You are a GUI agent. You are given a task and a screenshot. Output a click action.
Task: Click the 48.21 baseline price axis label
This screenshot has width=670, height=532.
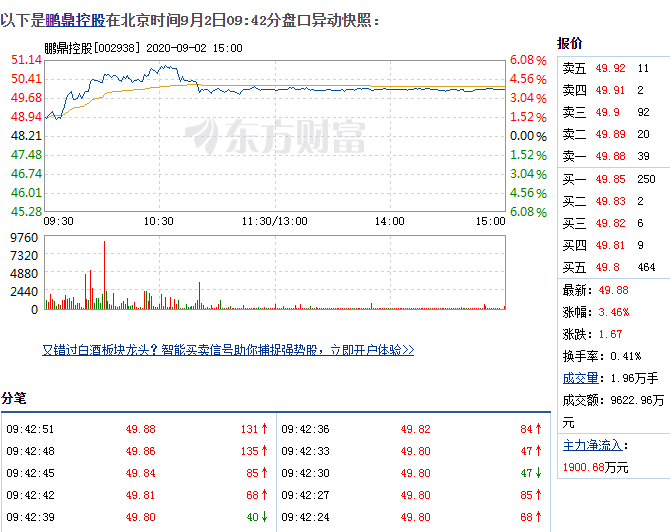point(26,136)
